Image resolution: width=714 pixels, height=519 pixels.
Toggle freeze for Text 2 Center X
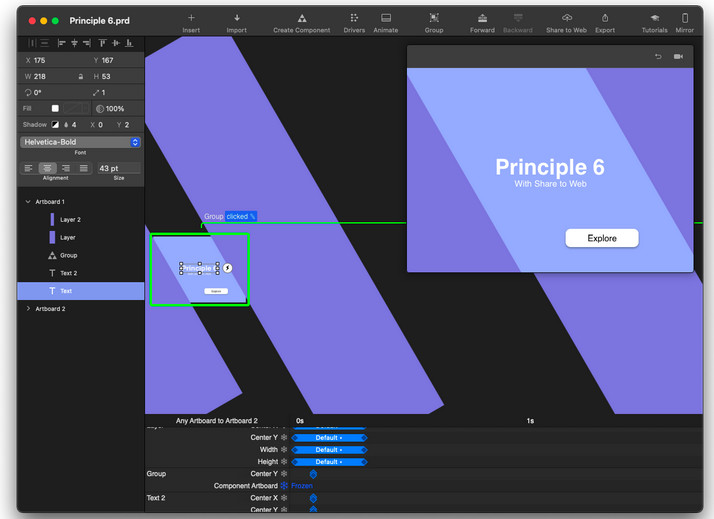[284, 498]
